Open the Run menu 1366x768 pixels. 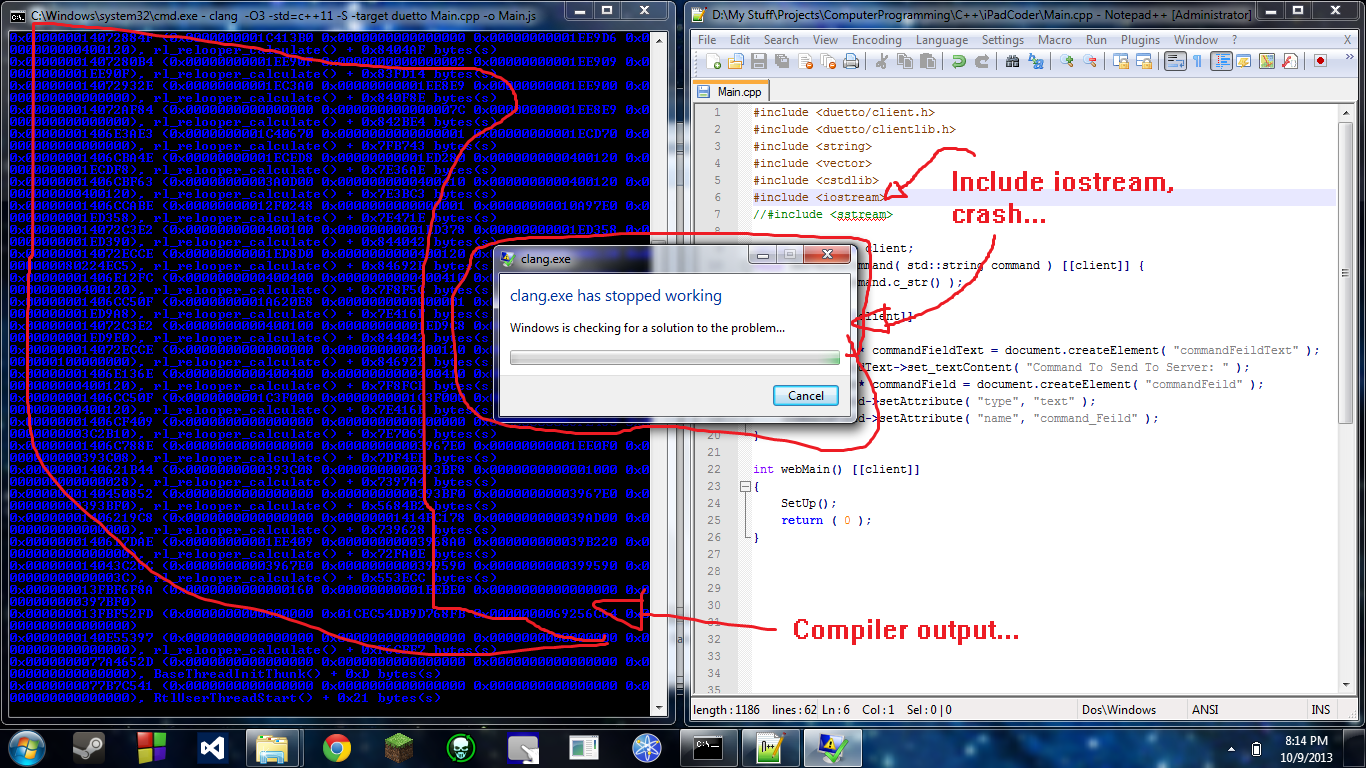pos(1096,40)
